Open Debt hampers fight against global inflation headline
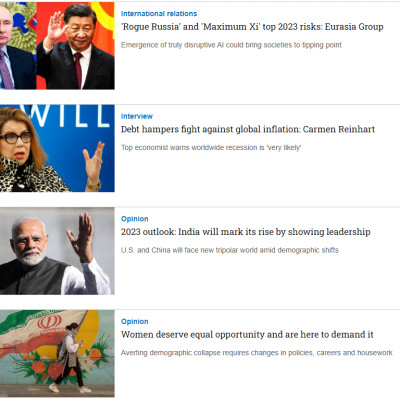Screen dimensions: 400x400 point(248,129)
